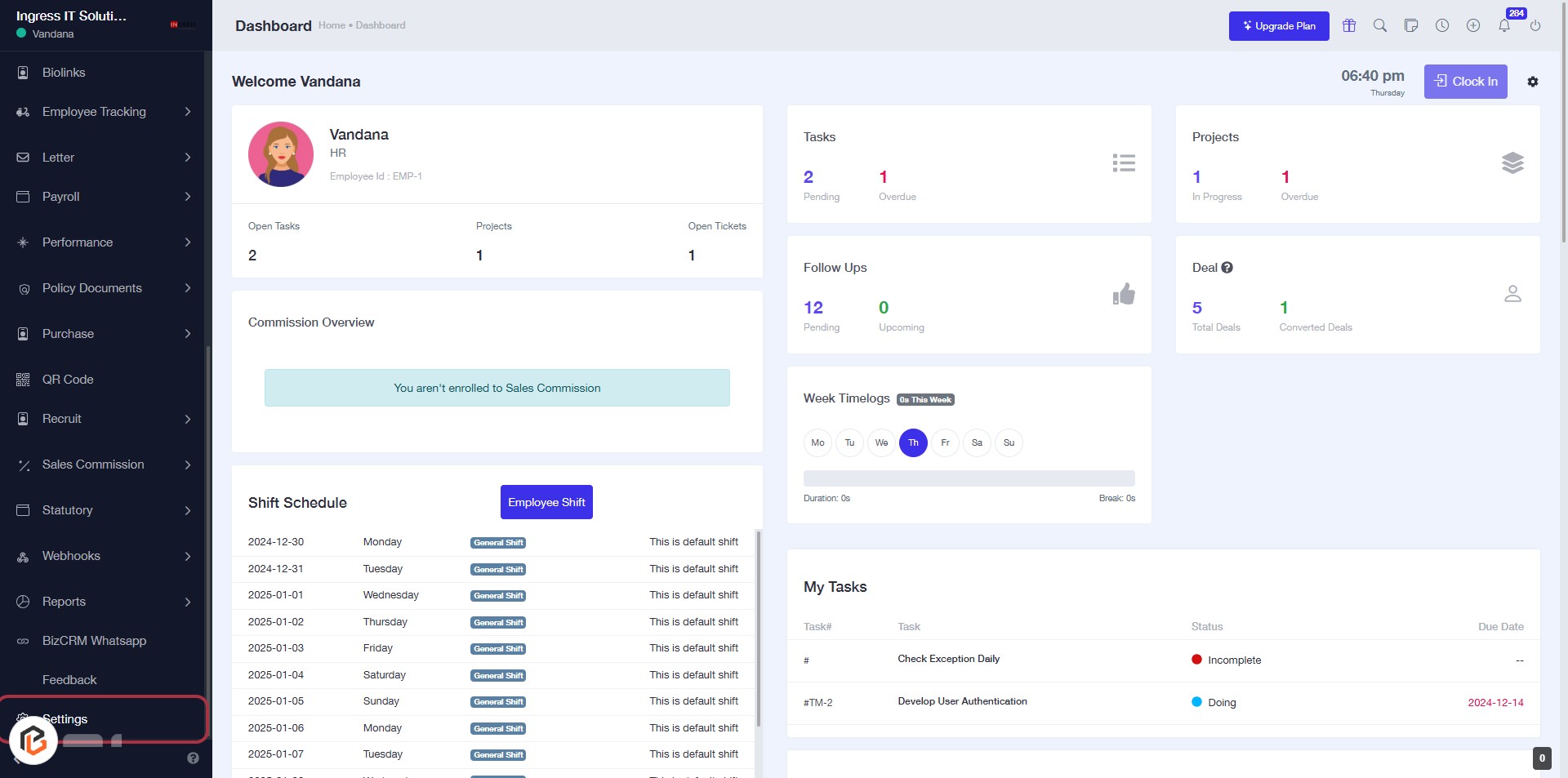The image size is (1568, 778).
Task: Select Monday in Week Timelogs
Action: tap(817, 442)
